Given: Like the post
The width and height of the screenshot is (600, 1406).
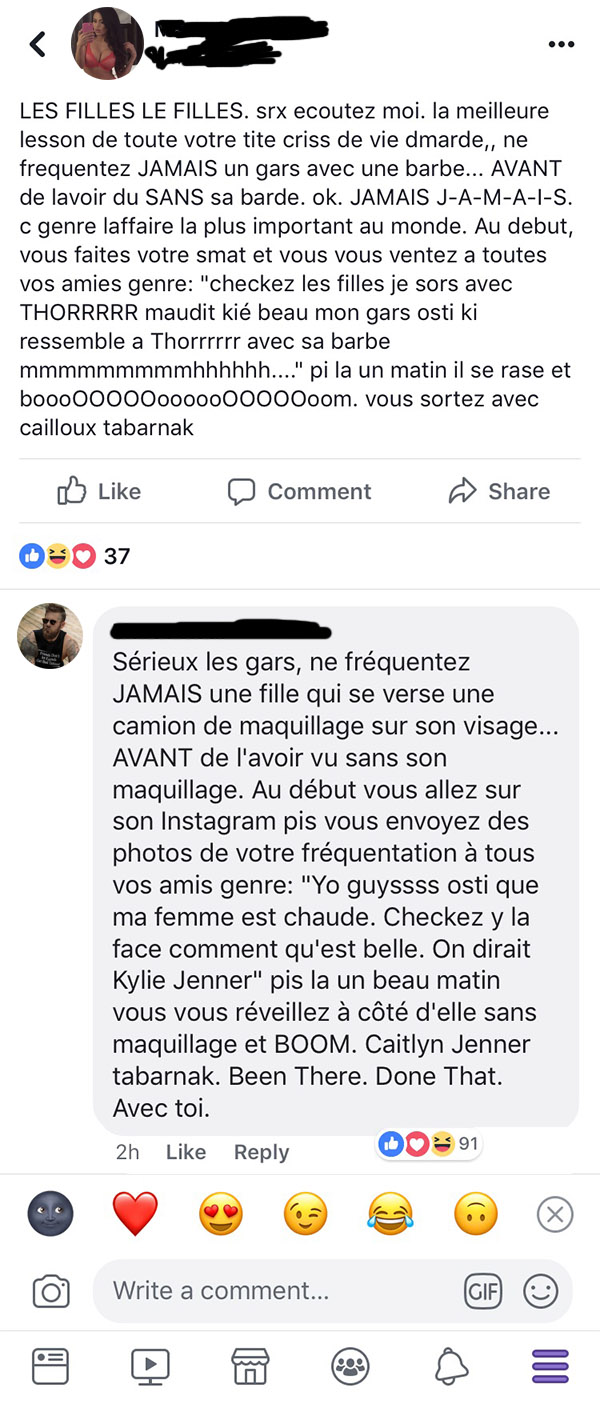Looking at the screenshot, I should [x=99, y=491].
